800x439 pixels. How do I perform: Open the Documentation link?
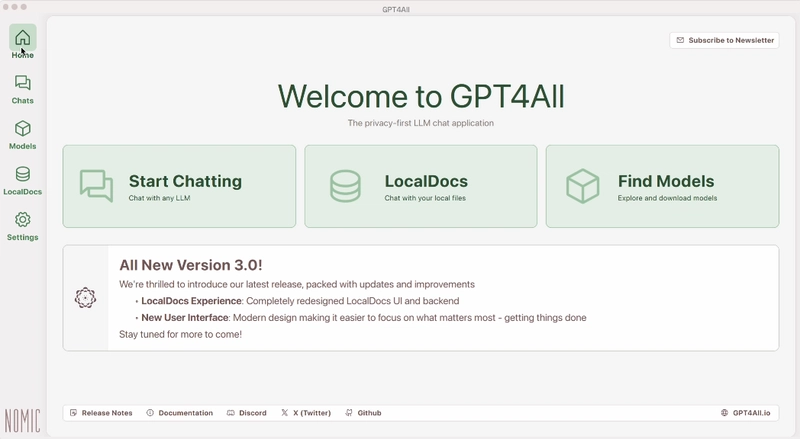(180, 413)
